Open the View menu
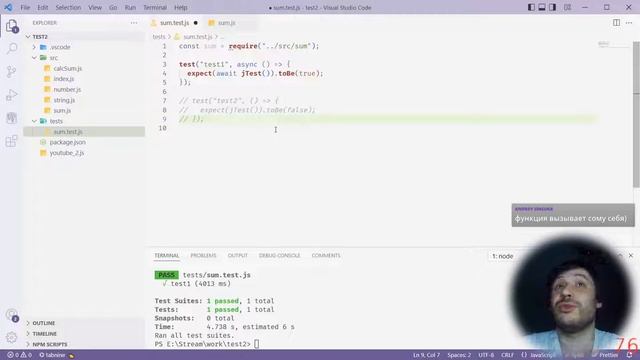 pyautogui.click(x=95, y=7)
